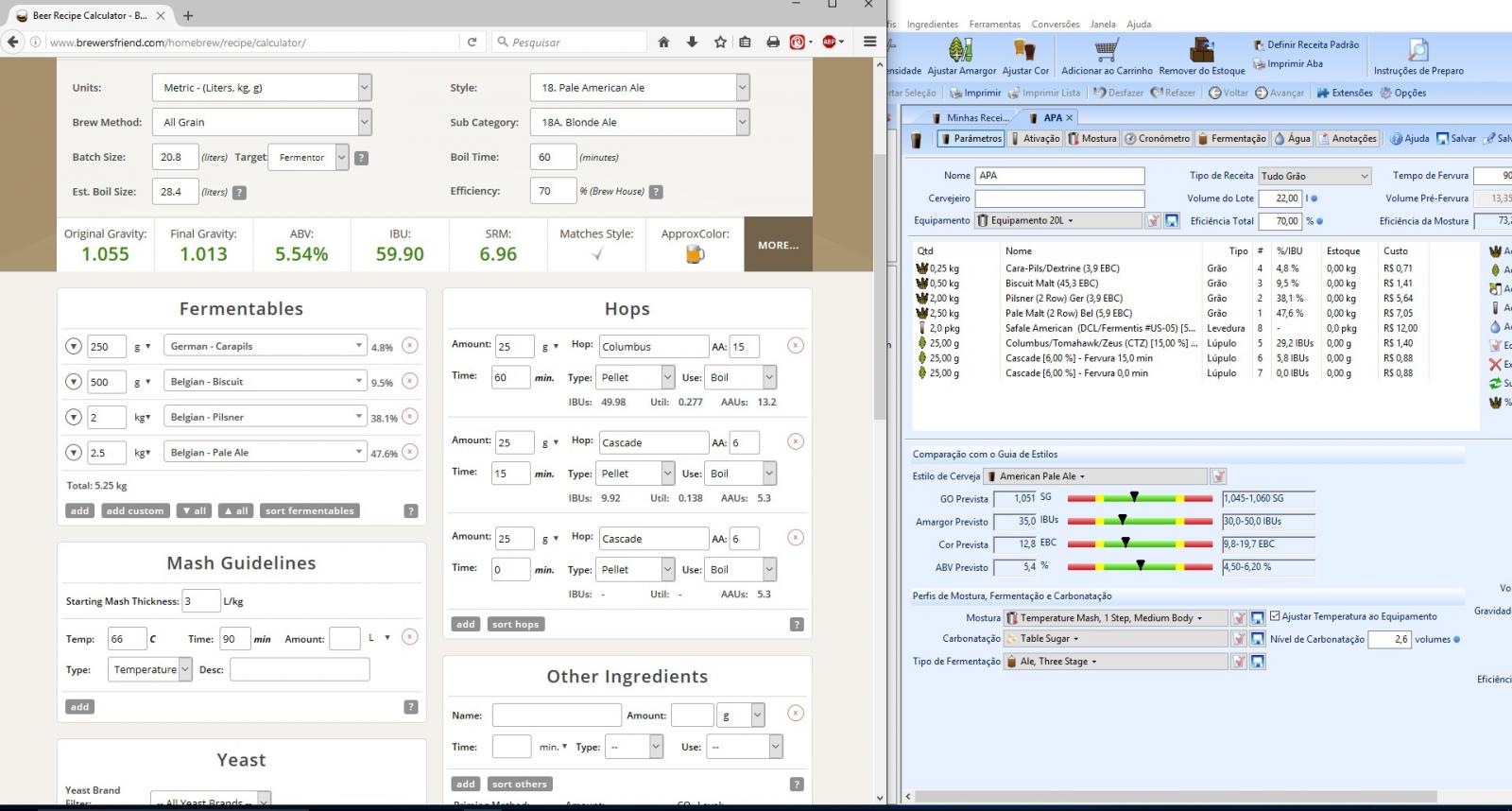
Task: Click Ajustar Amargor hop icon in BeerSmith
Action: click(960, 49)
